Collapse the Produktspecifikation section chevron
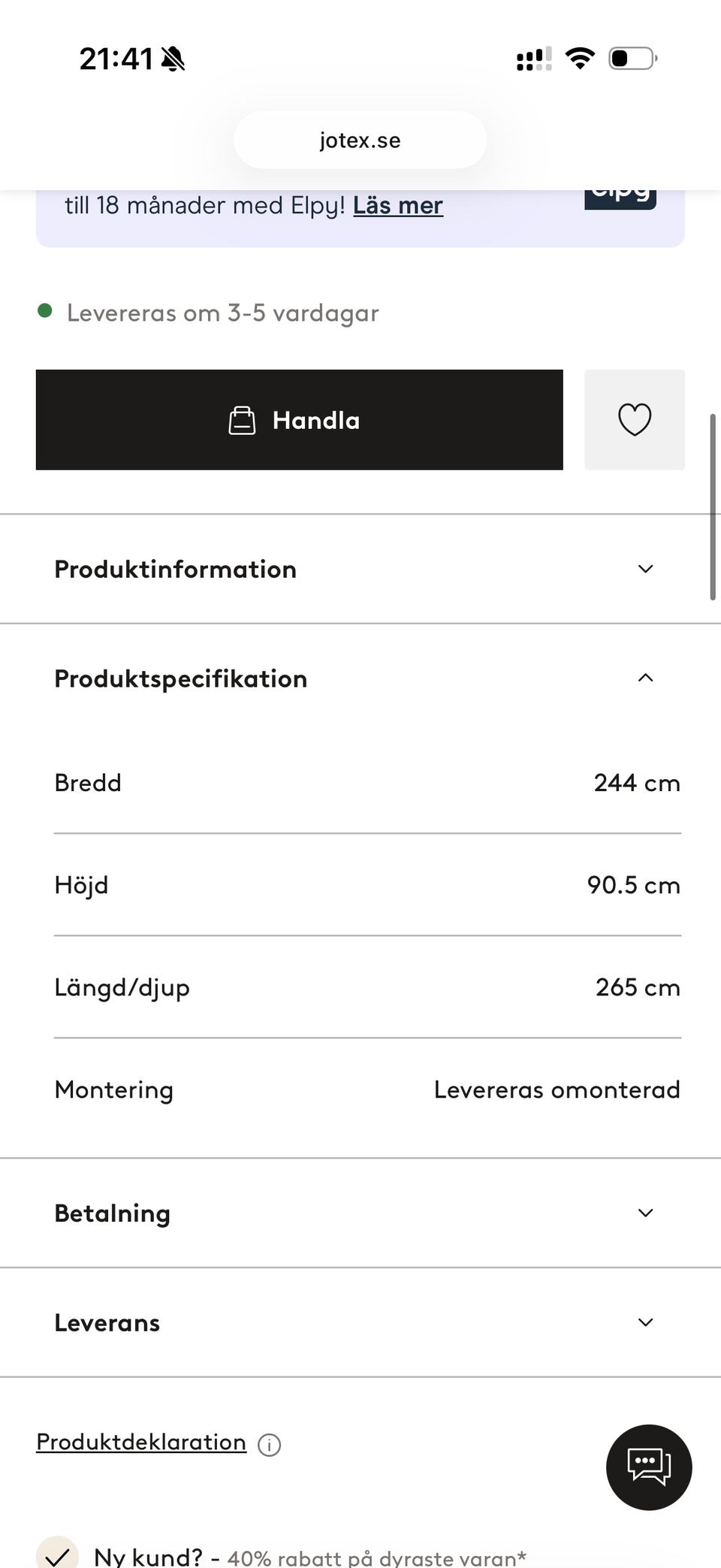 (x=645, y=678)
